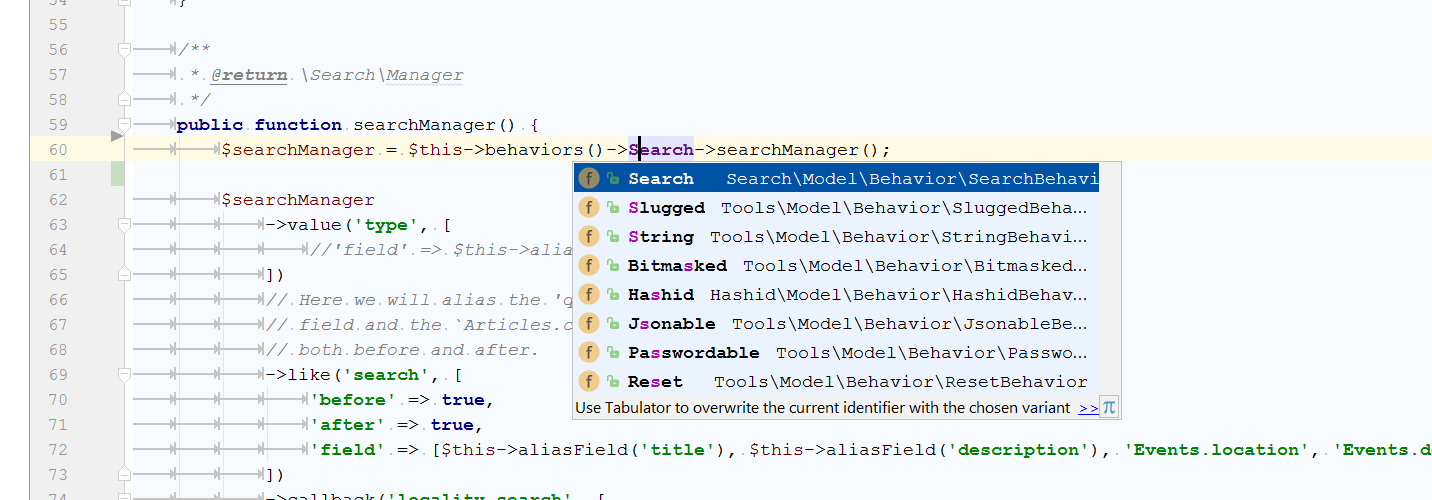The image size is (1432, 500).
Task: Click searchManager function name on line 59
Action: click(x=425, y=125)
